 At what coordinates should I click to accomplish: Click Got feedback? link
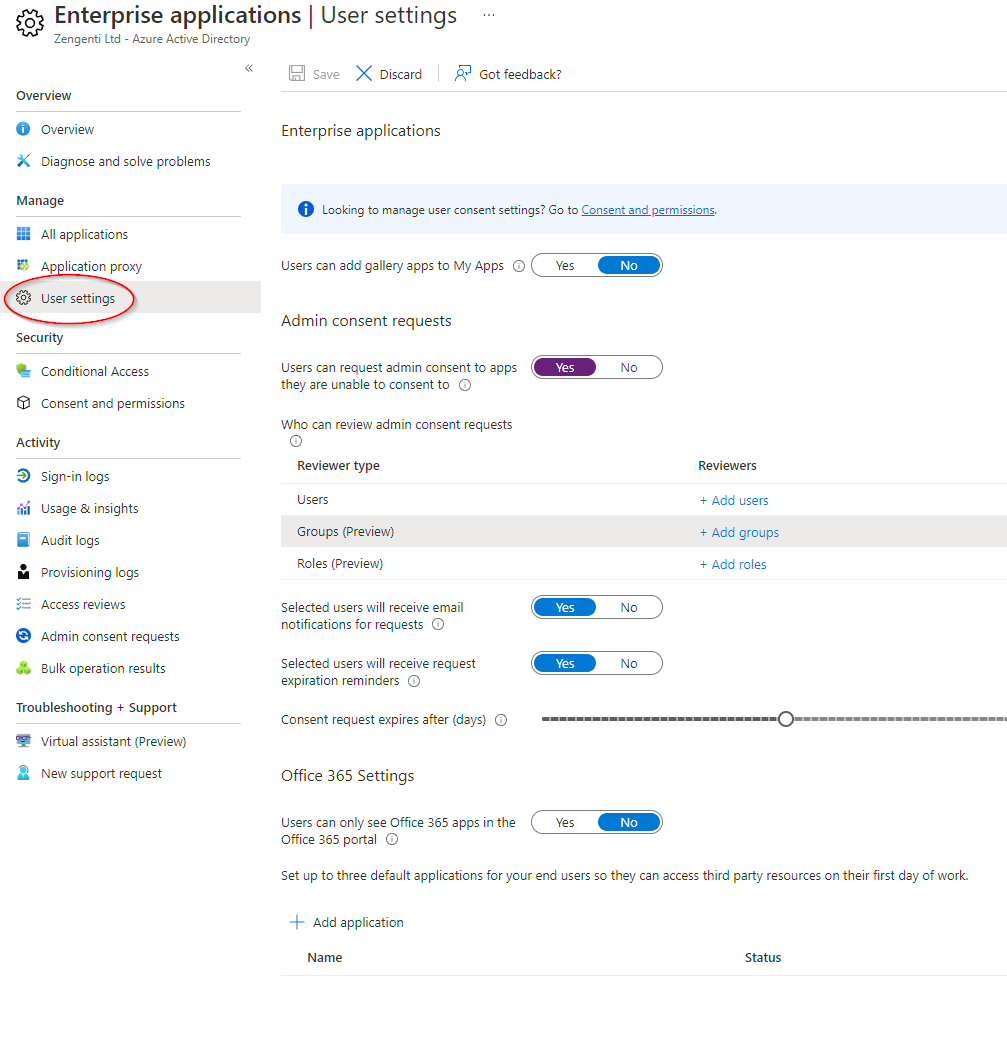(x=520, y=74)
